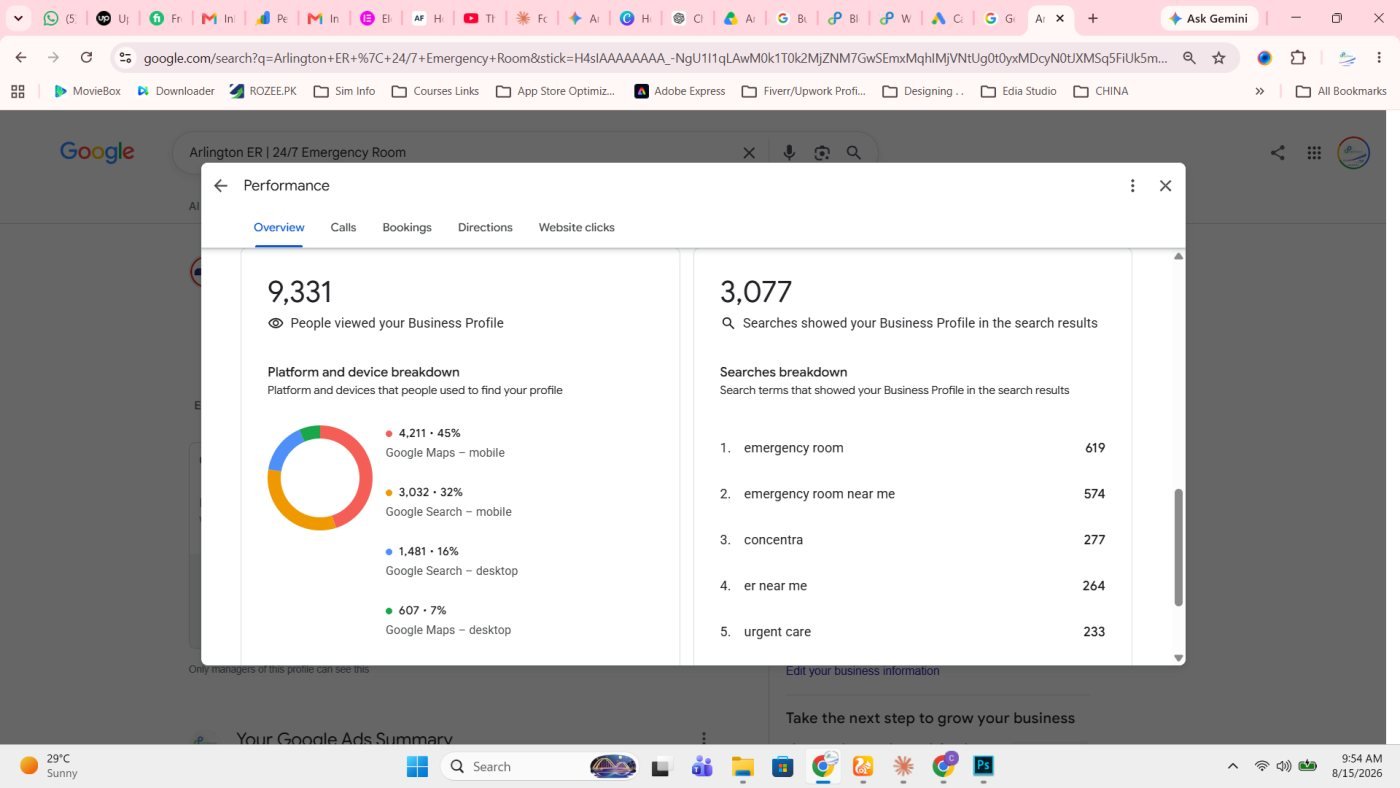Switch to the Bookings tab
Screen dimensions: 1400x788
407,227
